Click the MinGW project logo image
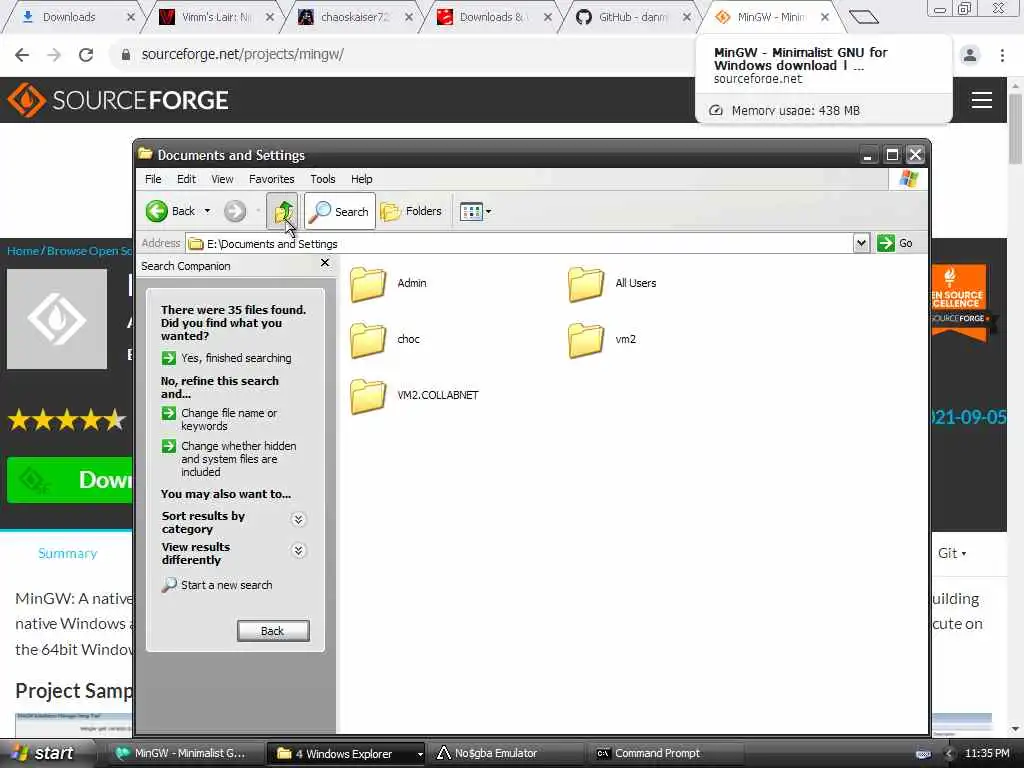Image resolution: width=1024 pixels, height=768 pixels. tap(57, 319)
